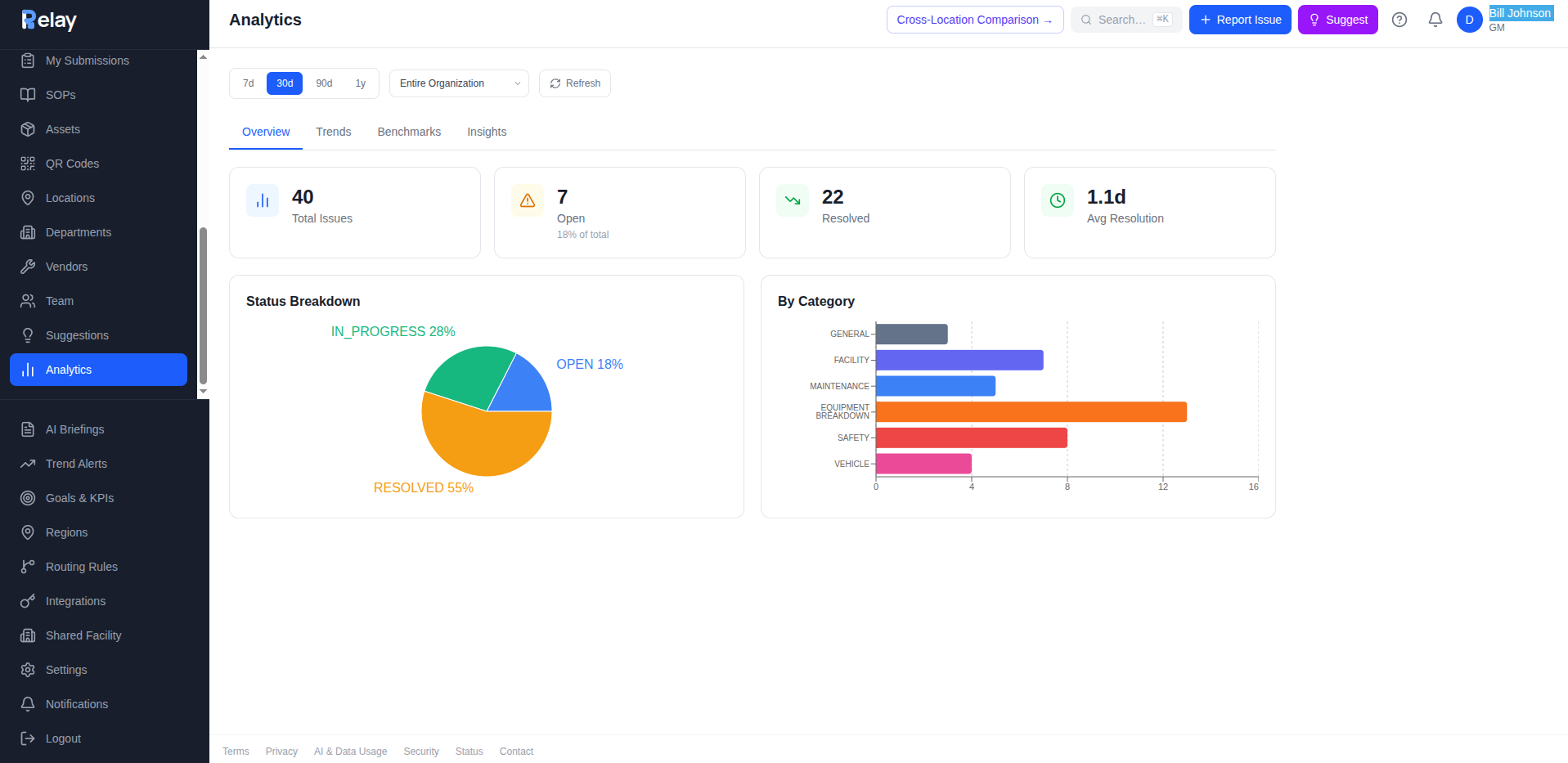
Task: Click the sidebar scrollbar down arrow
Action: tap(204, 393)
